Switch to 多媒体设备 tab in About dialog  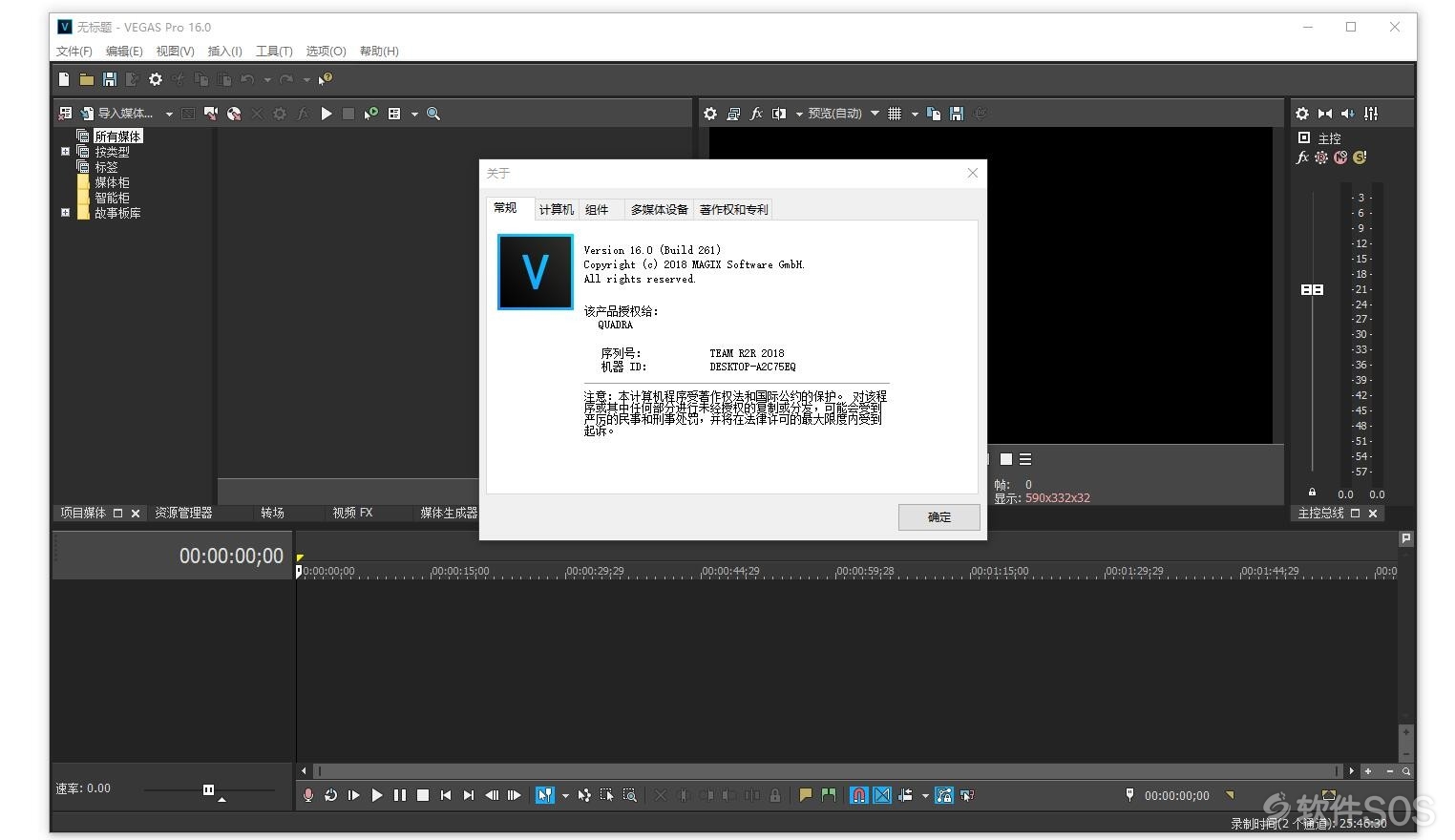659,210
